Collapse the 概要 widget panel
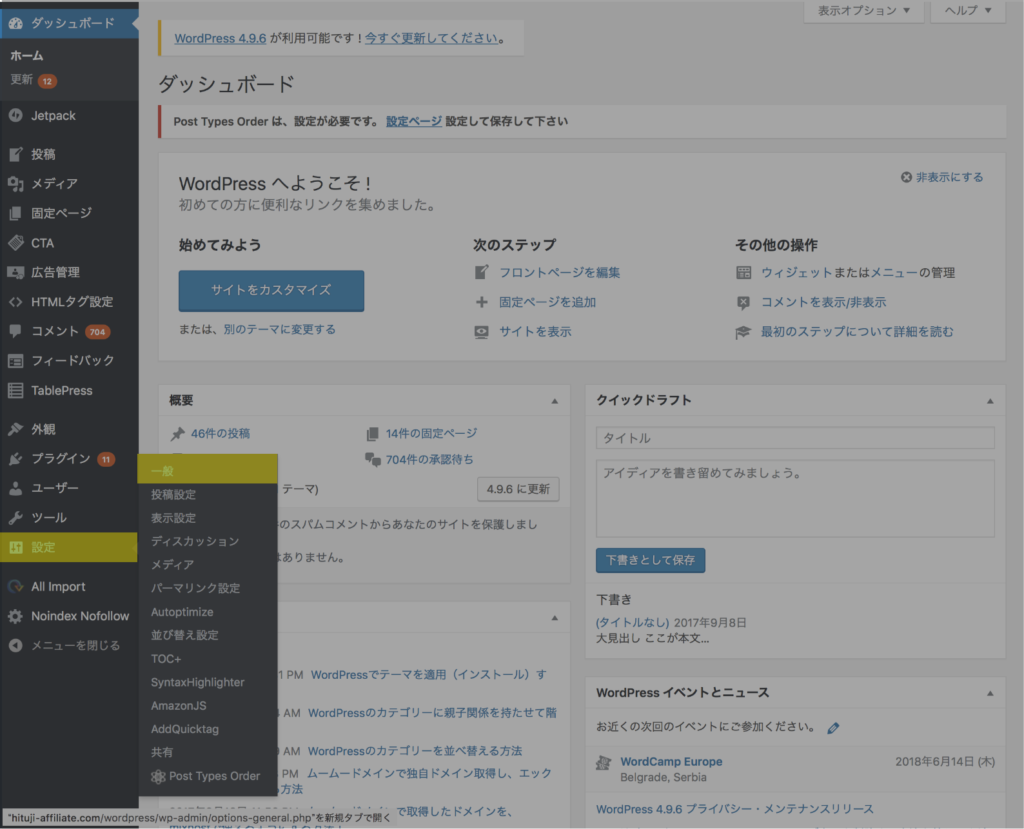 click(554, 401)
